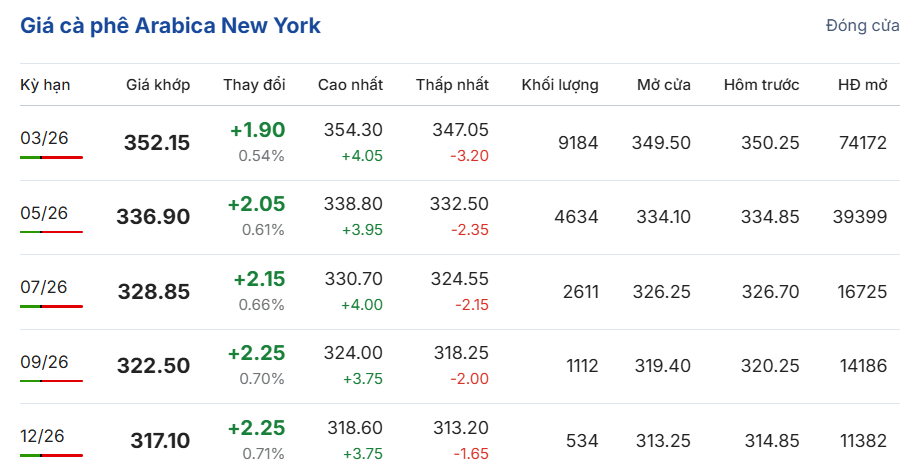
Task: Open the 05/26 contract term
Action: coord(44,212)
